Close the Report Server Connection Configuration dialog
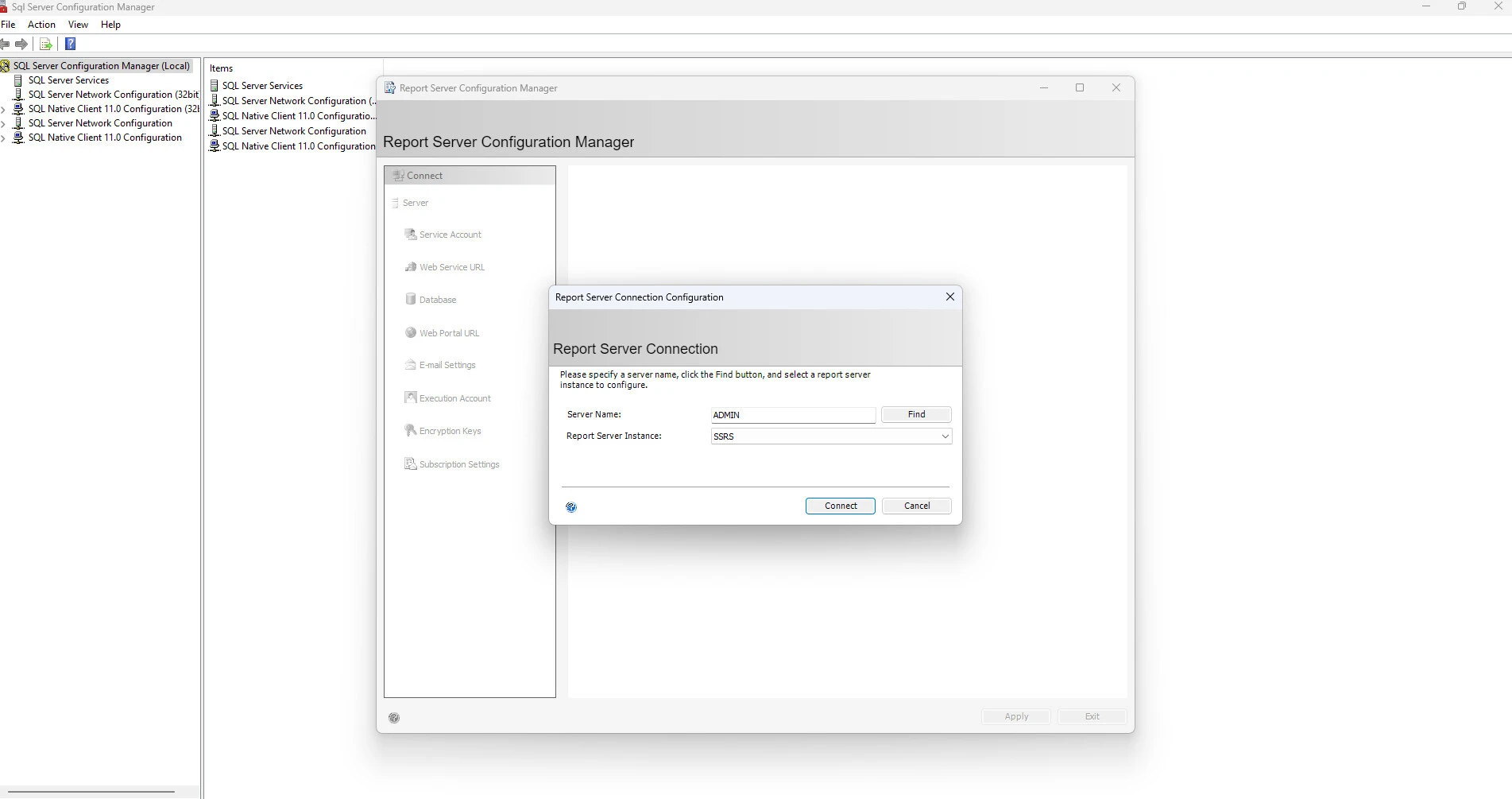This screenshot has height=799, width=1512. pos(949,297)
